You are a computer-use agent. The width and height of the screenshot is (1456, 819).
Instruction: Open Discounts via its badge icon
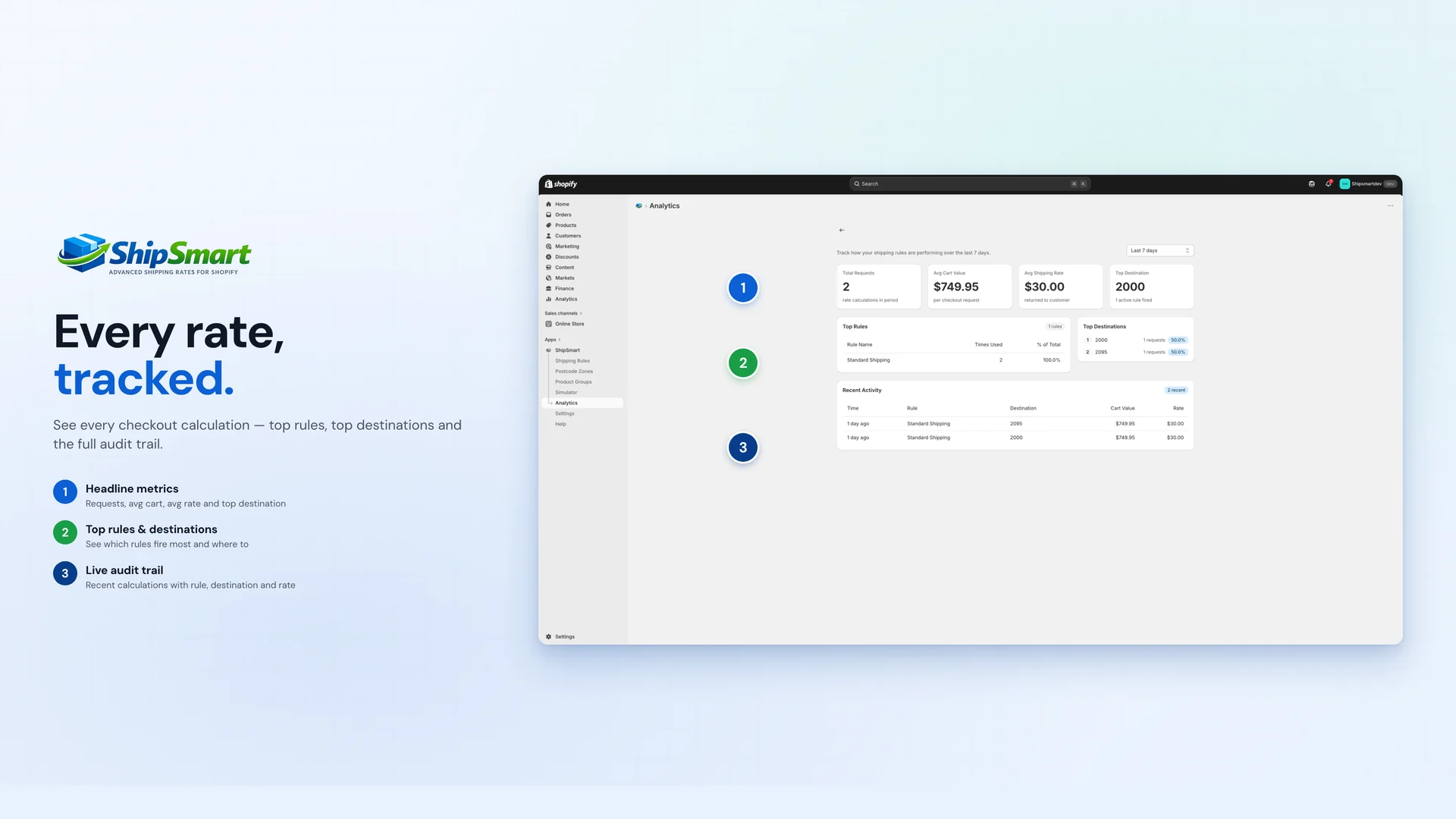click(x=548, y=257)
